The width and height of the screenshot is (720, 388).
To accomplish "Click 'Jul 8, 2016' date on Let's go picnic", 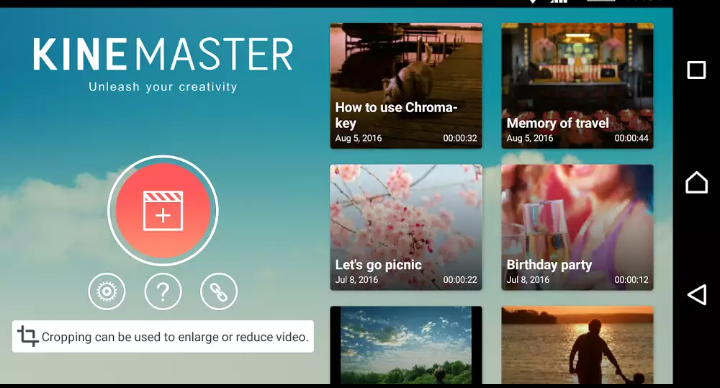I will tap(356, 280).
